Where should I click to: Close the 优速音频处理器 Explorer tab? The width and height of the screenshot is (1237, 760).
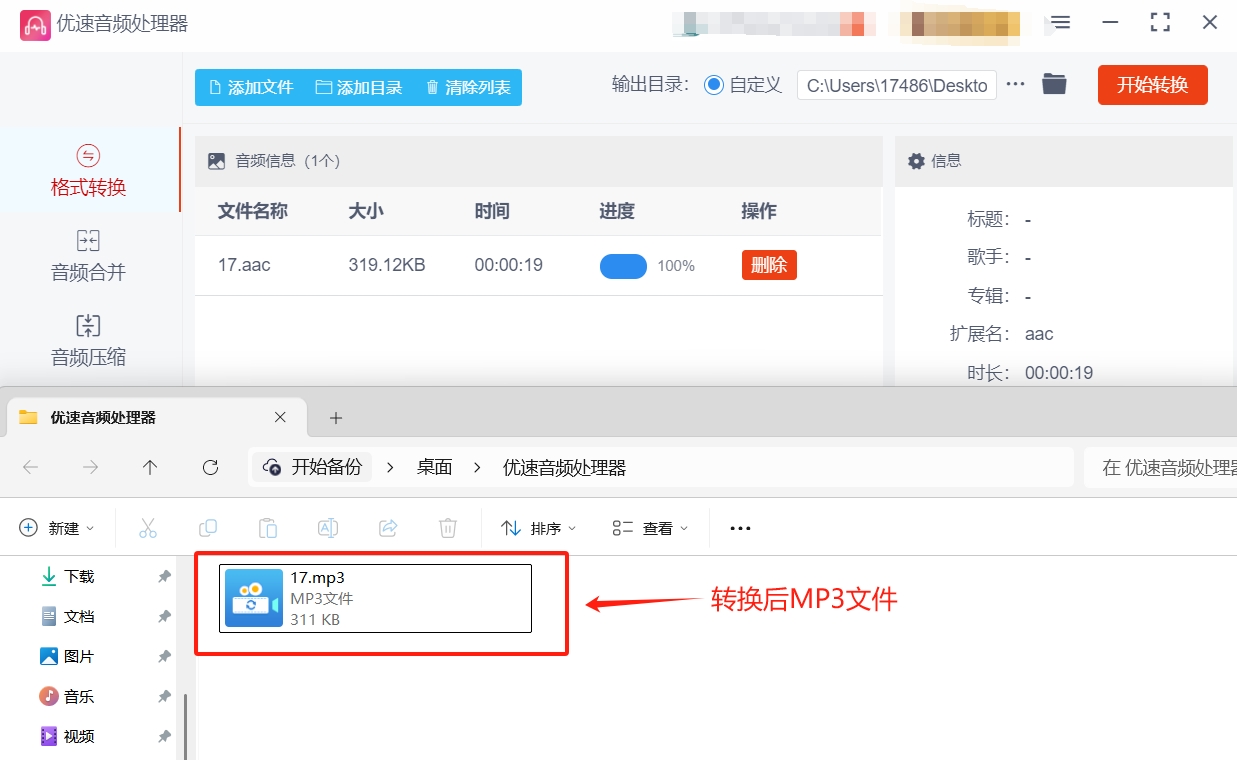tap(280, 417)
